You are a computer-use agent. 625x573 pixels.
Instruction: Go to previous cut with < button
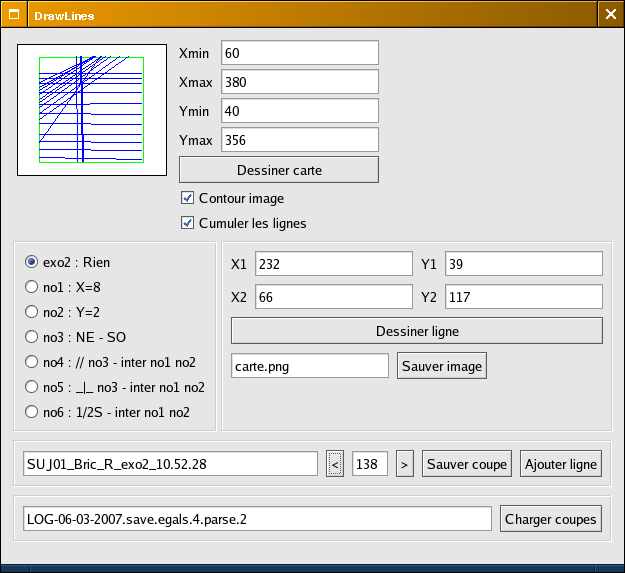(x=335, y=464)
